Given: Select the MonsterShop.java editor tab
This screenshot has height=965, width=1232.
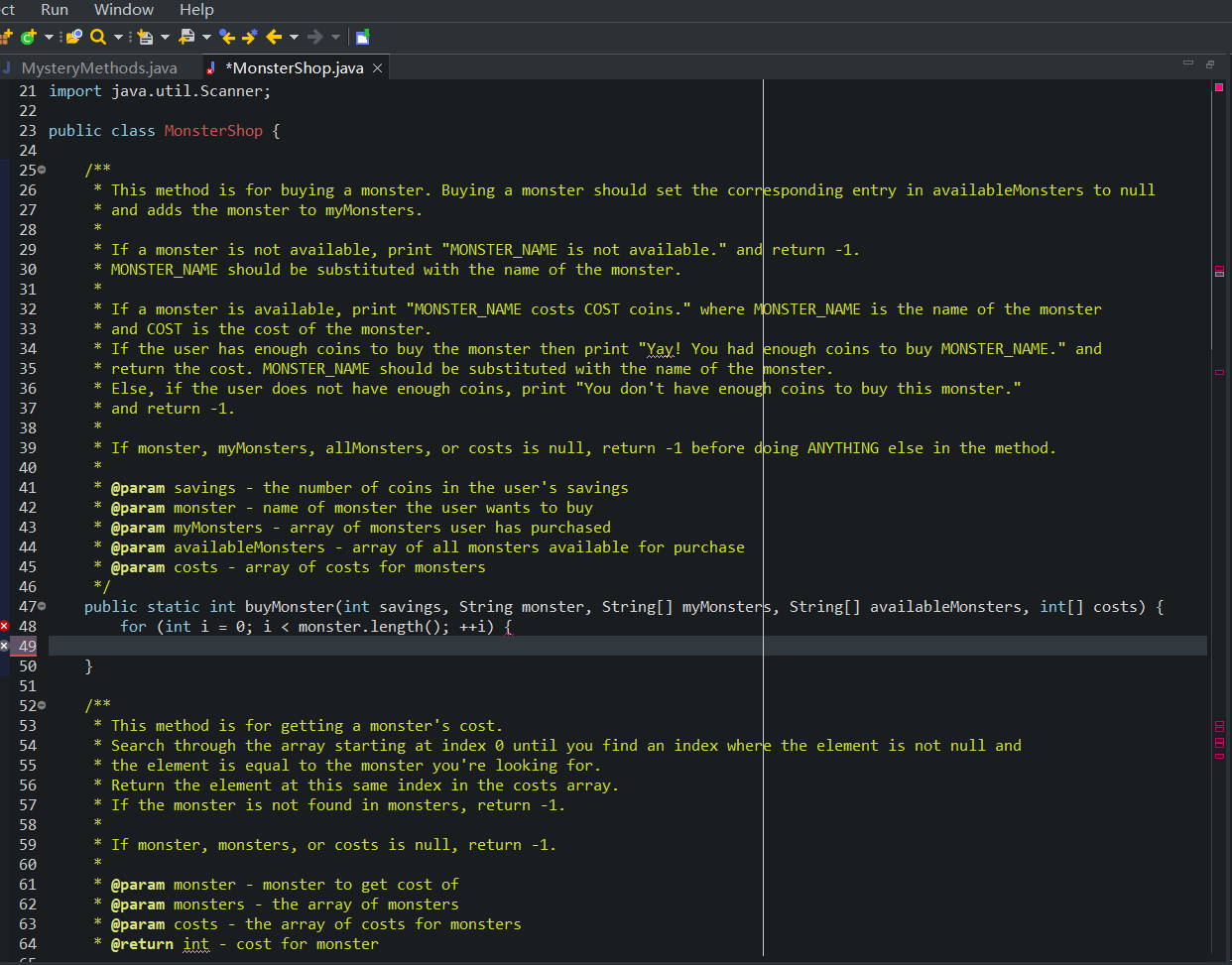Looking at the screenshot, I should 295,67.
